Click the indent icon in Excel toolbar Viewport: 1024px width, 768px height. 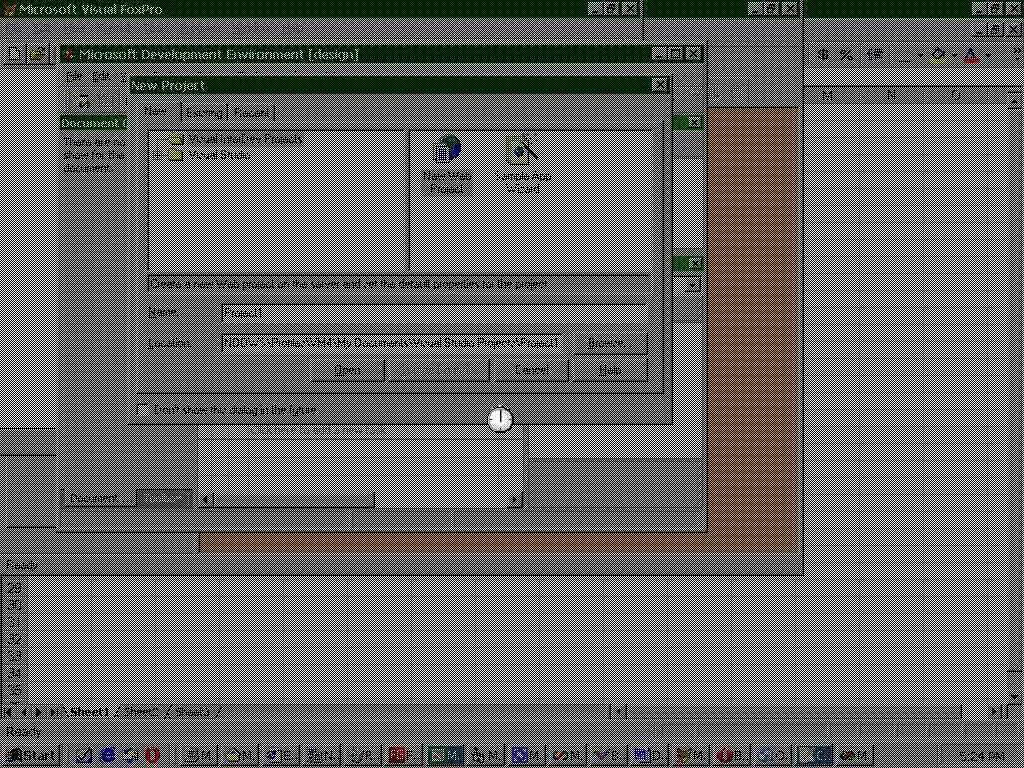pos(875,55)
